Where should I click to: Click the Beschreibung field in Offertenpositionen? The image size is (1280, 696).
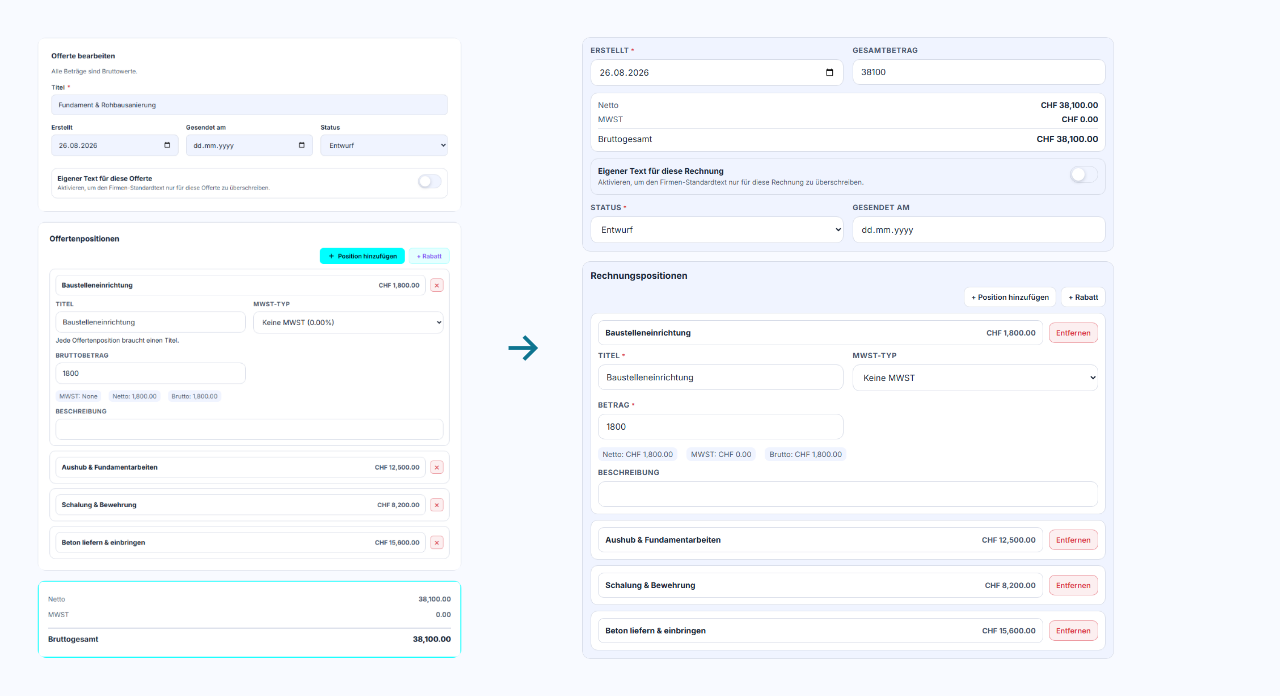250,429
